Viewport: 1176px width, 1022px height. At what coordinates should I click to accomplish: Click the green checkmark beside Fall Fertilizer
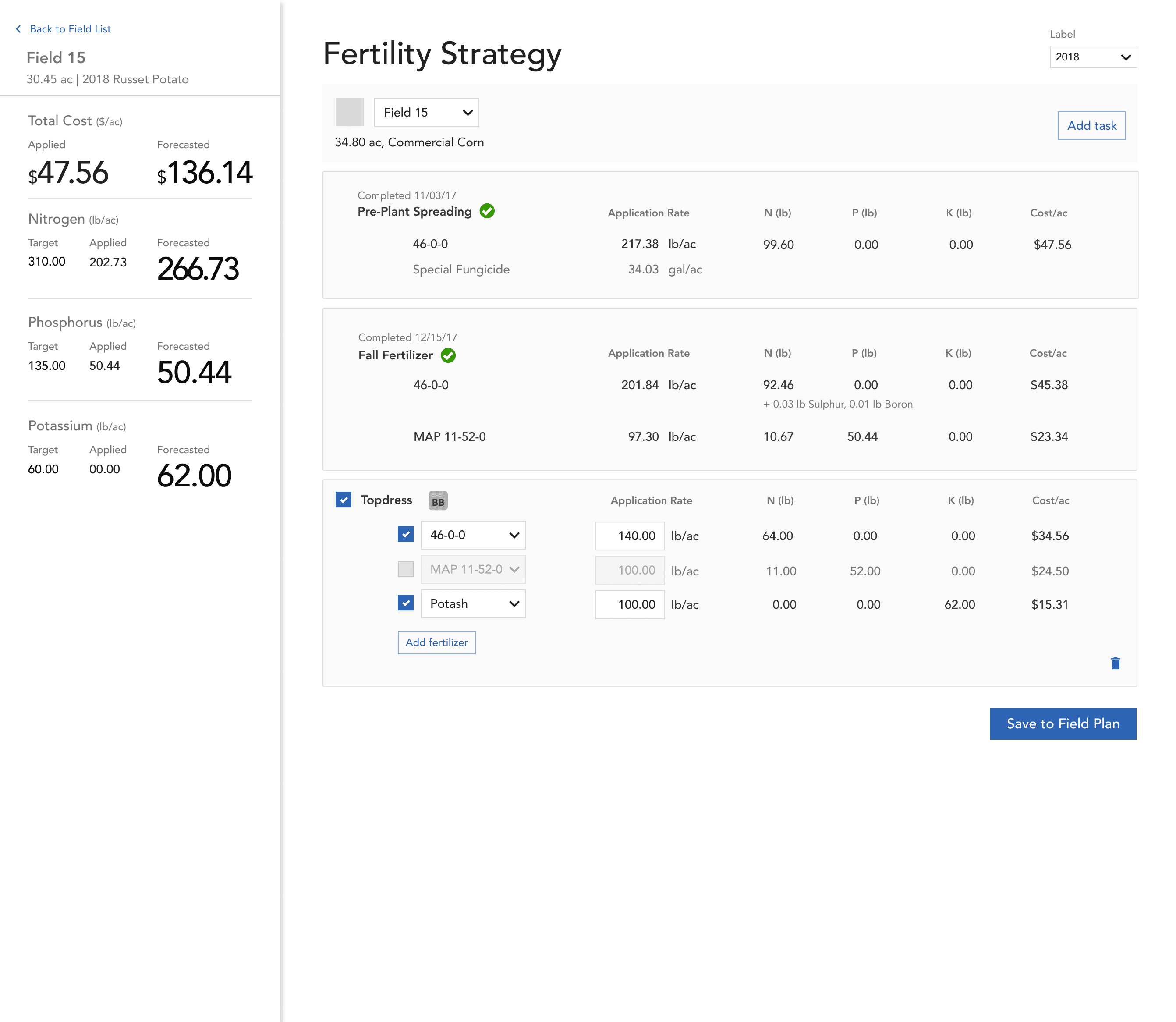coord(448,355)
